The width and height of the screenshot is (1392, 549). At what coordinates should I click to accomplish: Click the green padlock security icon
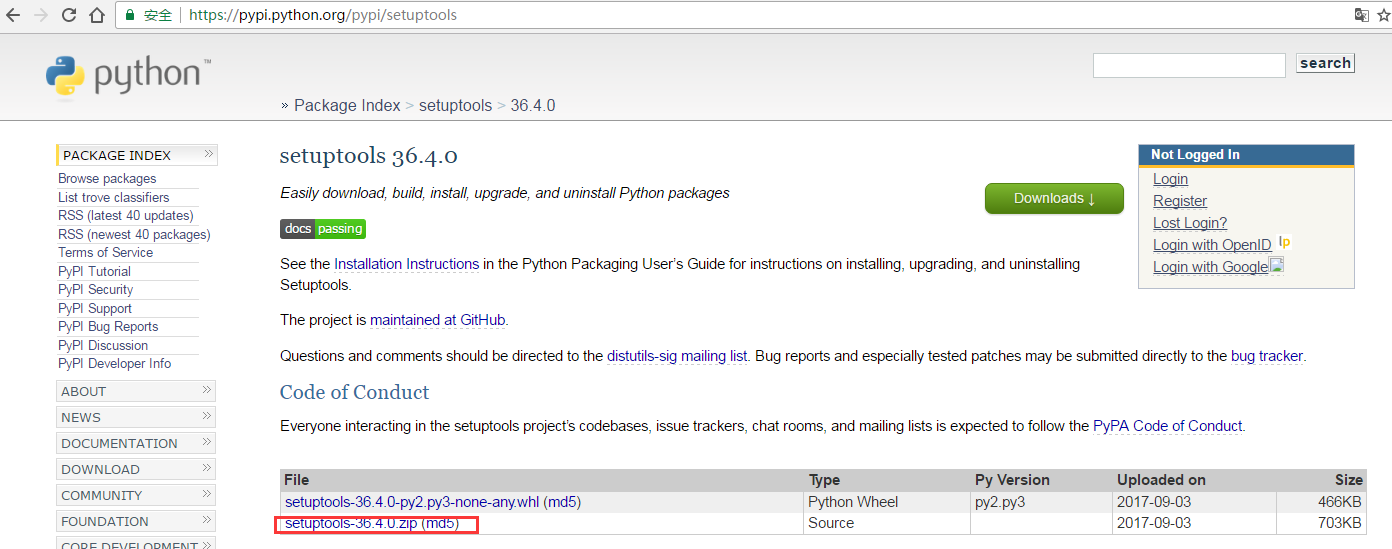pos(130,16)
